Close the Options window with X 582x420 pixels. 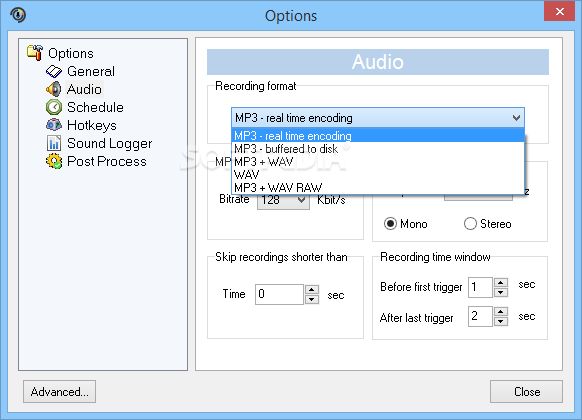[x=559, y=12]
